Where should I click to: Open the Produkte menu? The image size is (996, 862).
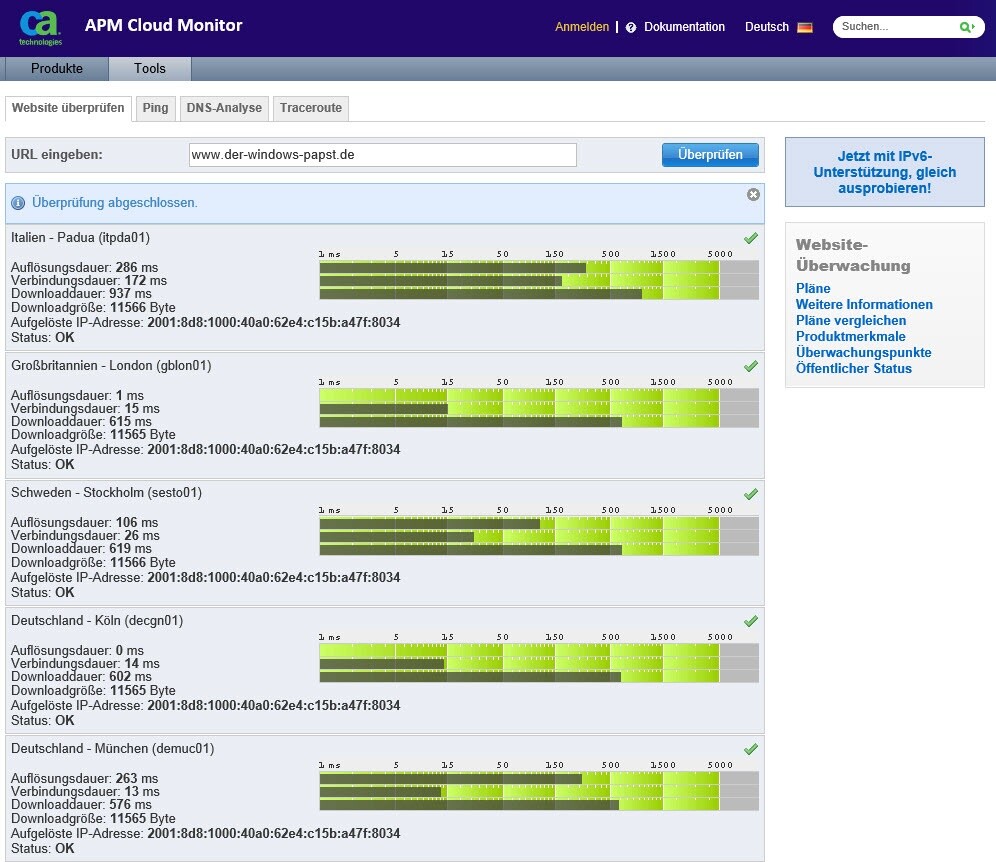point(57,69)
